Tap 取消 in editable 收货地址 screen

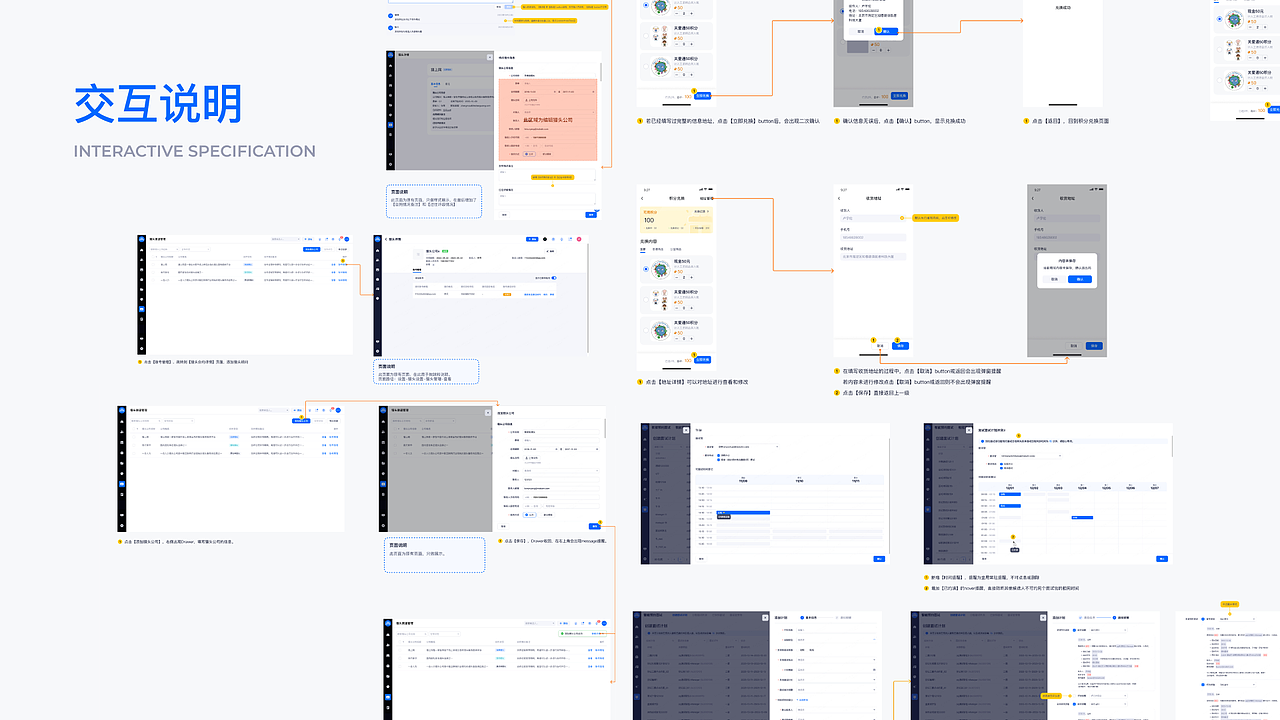tap(880, 346)
